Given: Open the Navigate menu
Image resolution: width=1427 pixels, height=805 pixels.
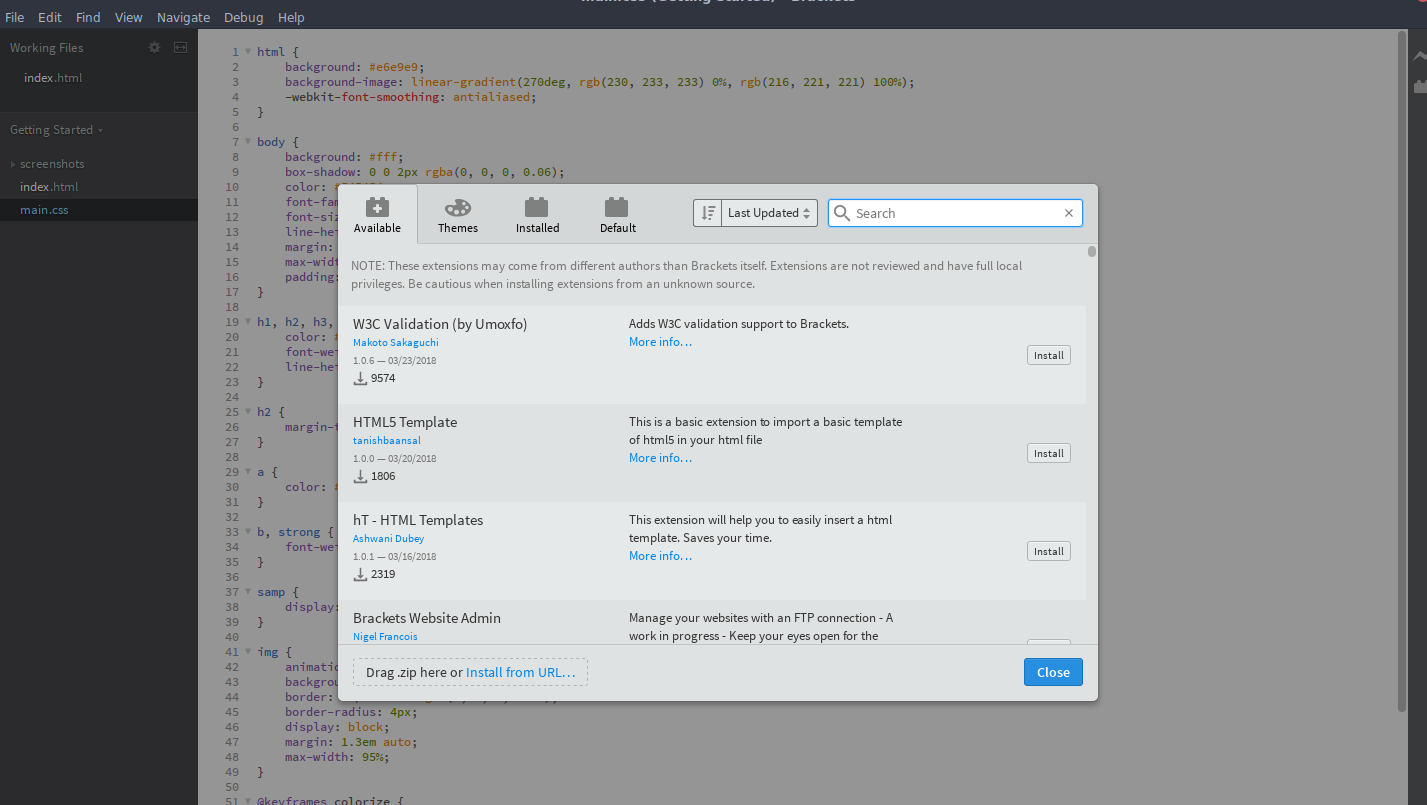Looking at the screenshot, I should tap(183, 17).
